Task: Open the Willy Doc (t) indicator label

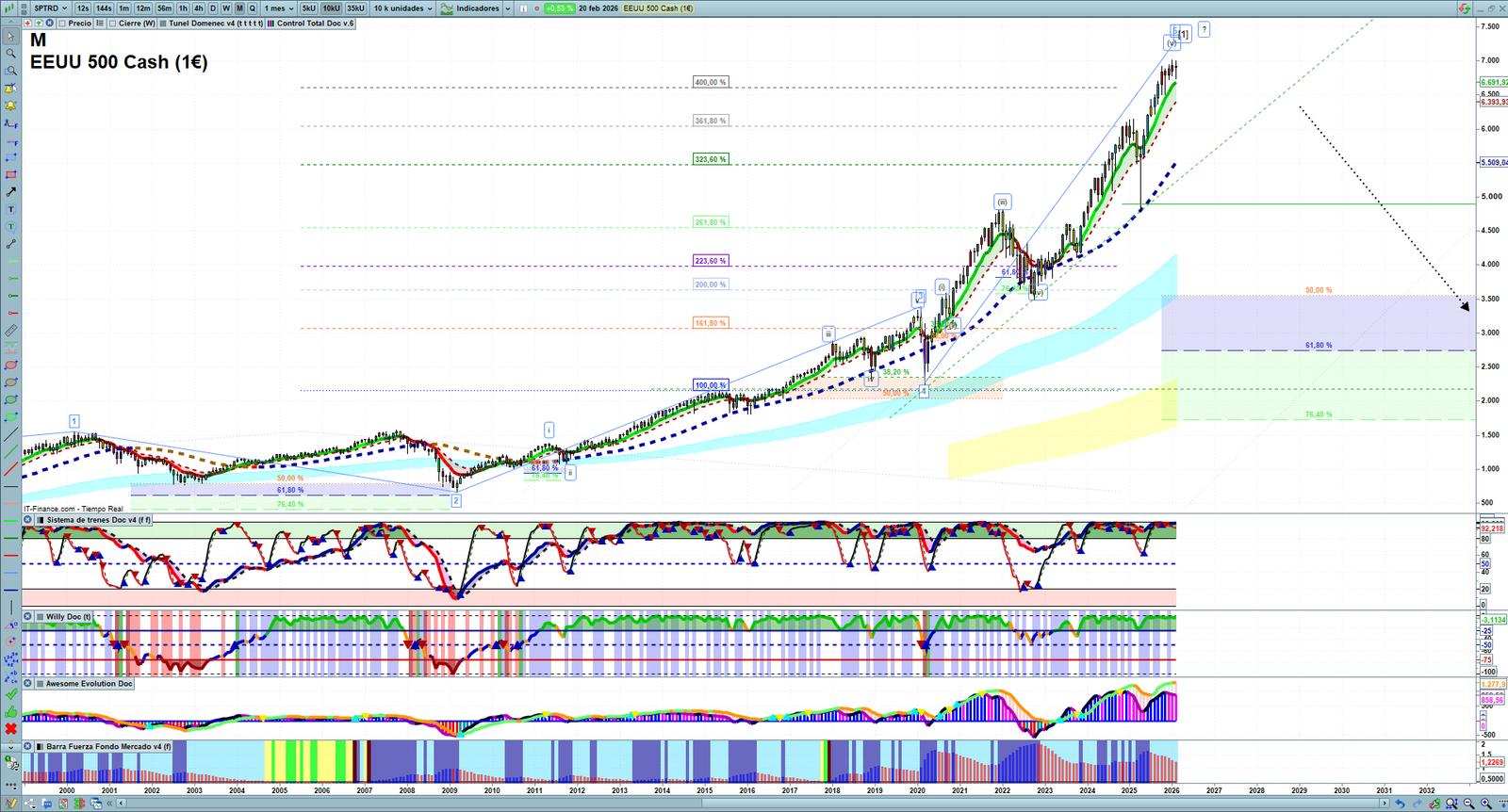Action: (68, 617)
